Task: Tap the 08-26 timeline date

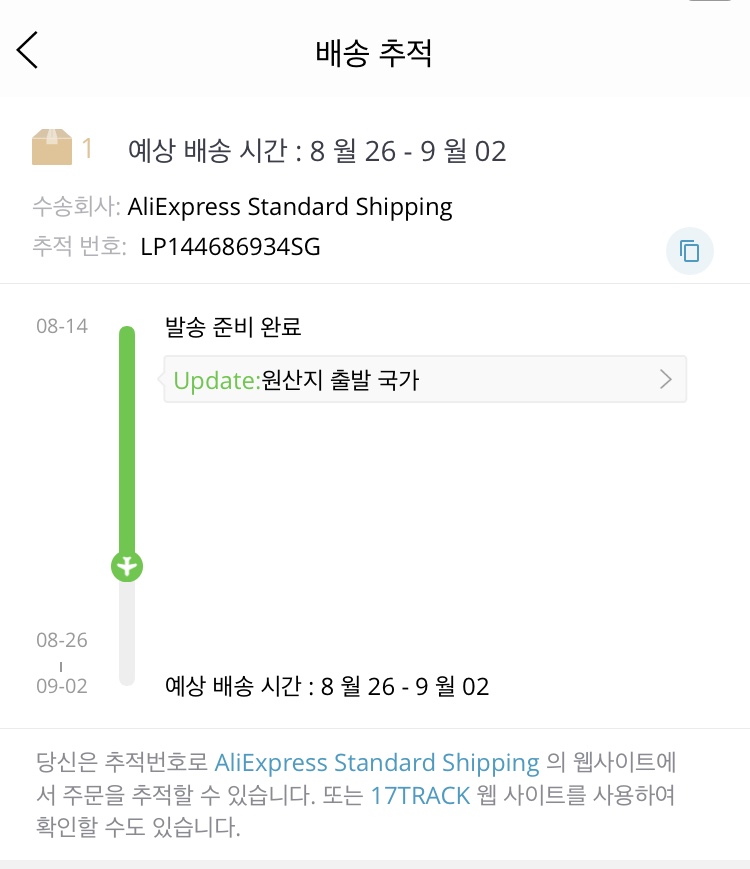Action: click(x=61, y=640)
